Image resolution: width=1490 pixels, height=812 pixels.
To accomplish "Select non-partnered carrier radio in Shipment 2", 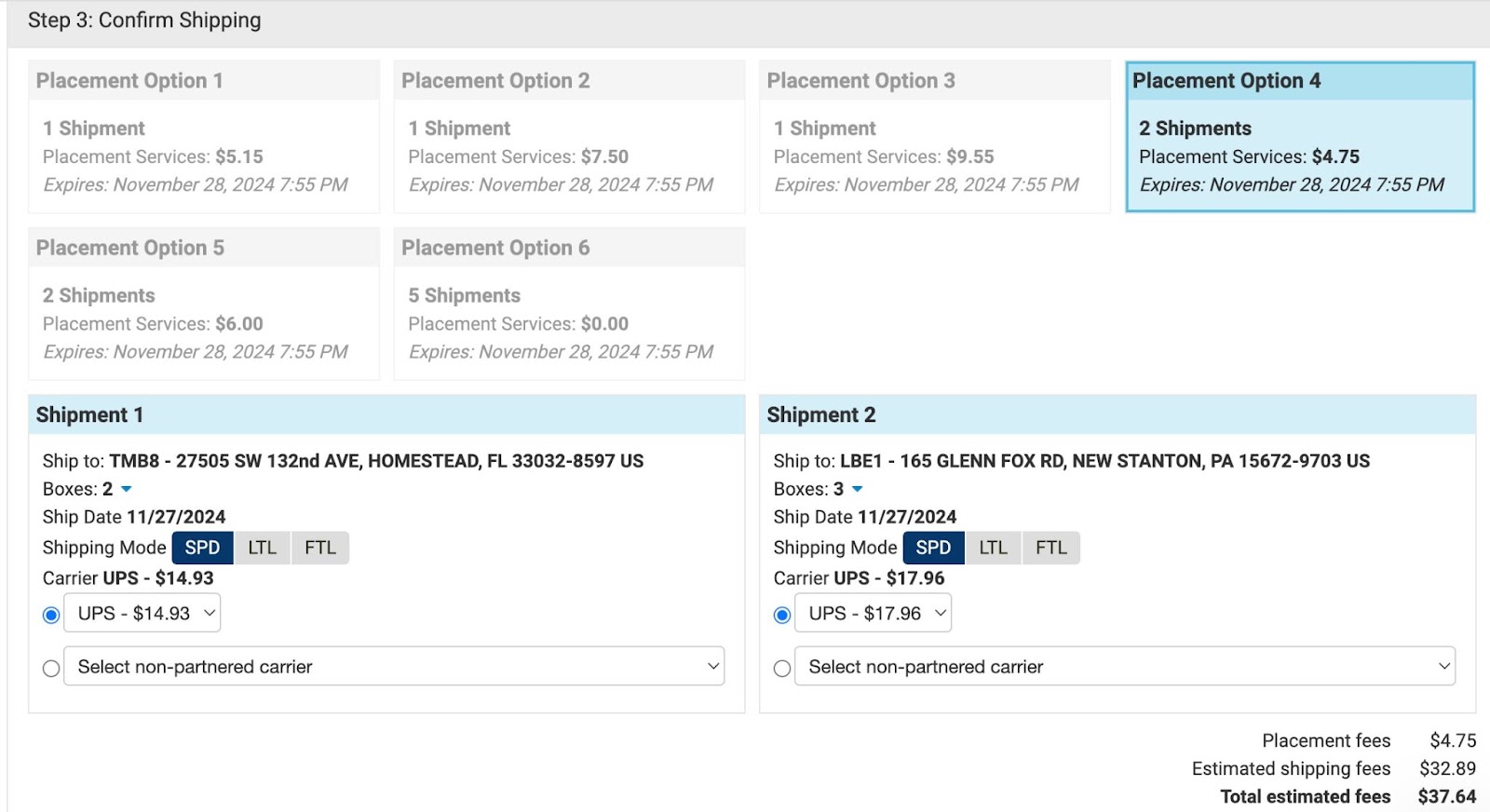I will point(782,669).
